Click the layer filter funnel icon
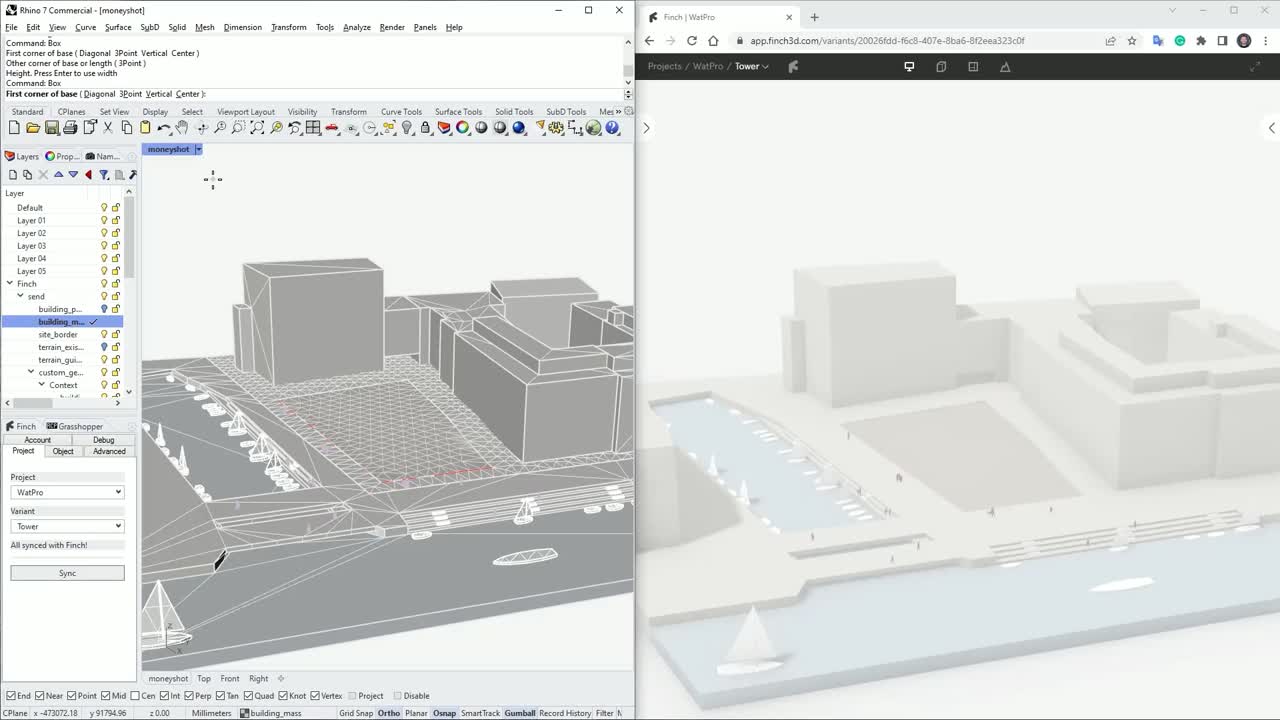Screen dimensions: 1280x720 tap(104, 175)
